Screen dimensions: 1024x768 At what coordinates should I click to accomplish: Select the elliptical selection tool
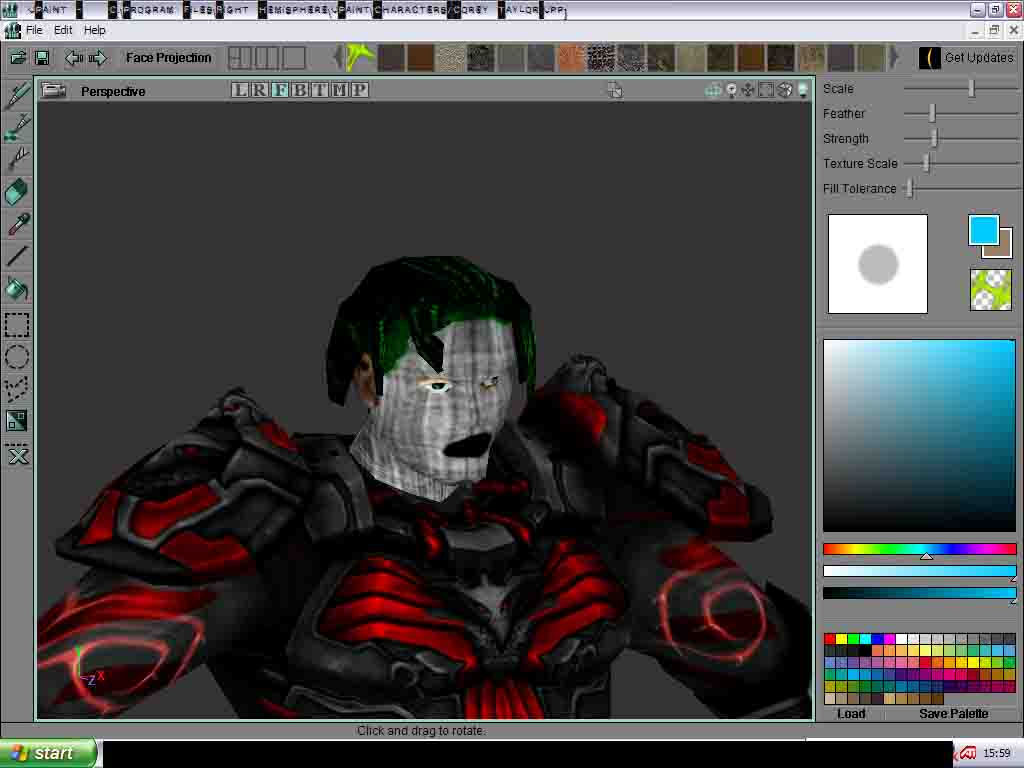[x=16, y=356]
